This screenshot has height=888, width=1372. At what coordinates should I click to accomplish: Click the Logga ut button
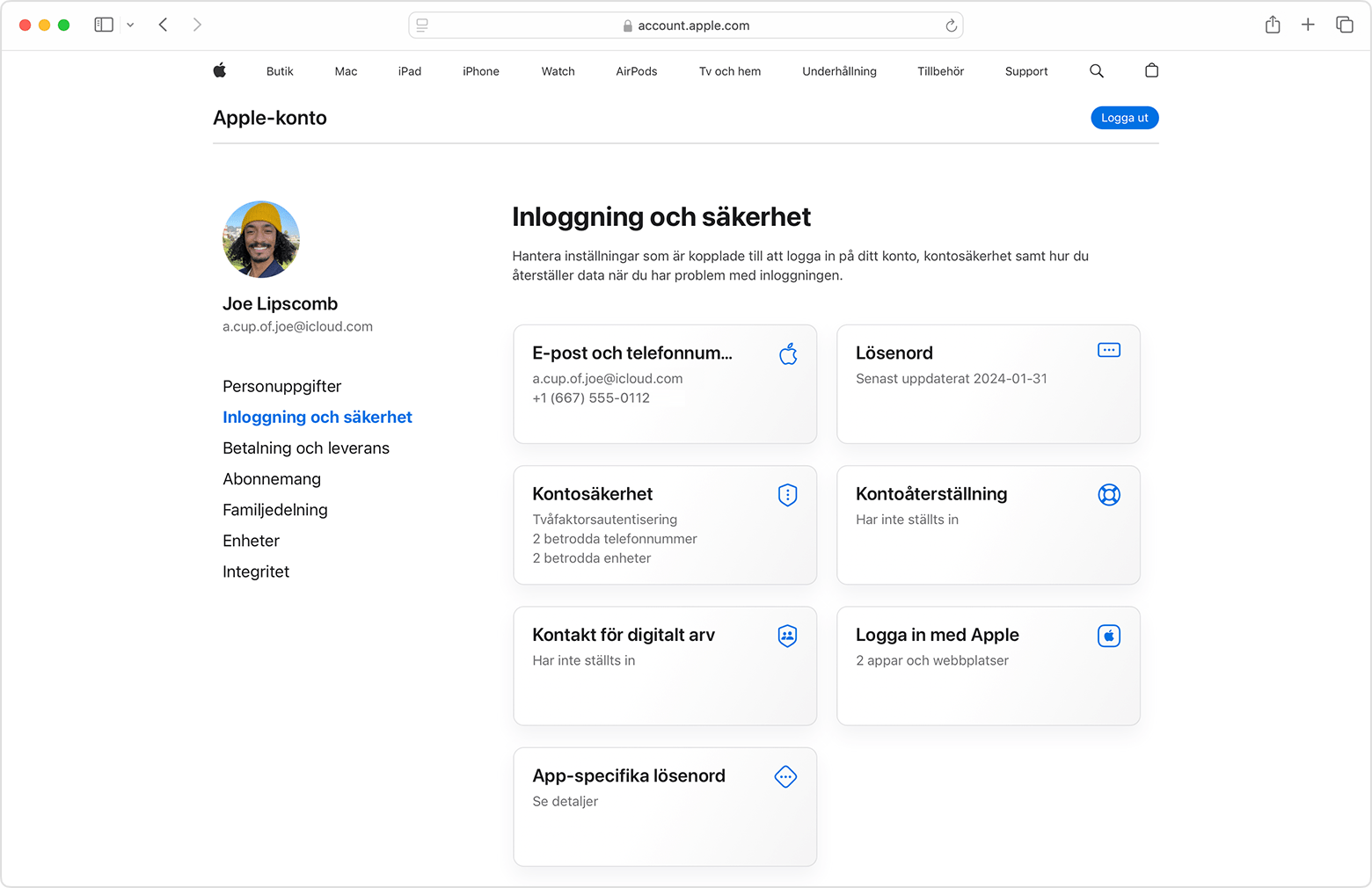1125,118
